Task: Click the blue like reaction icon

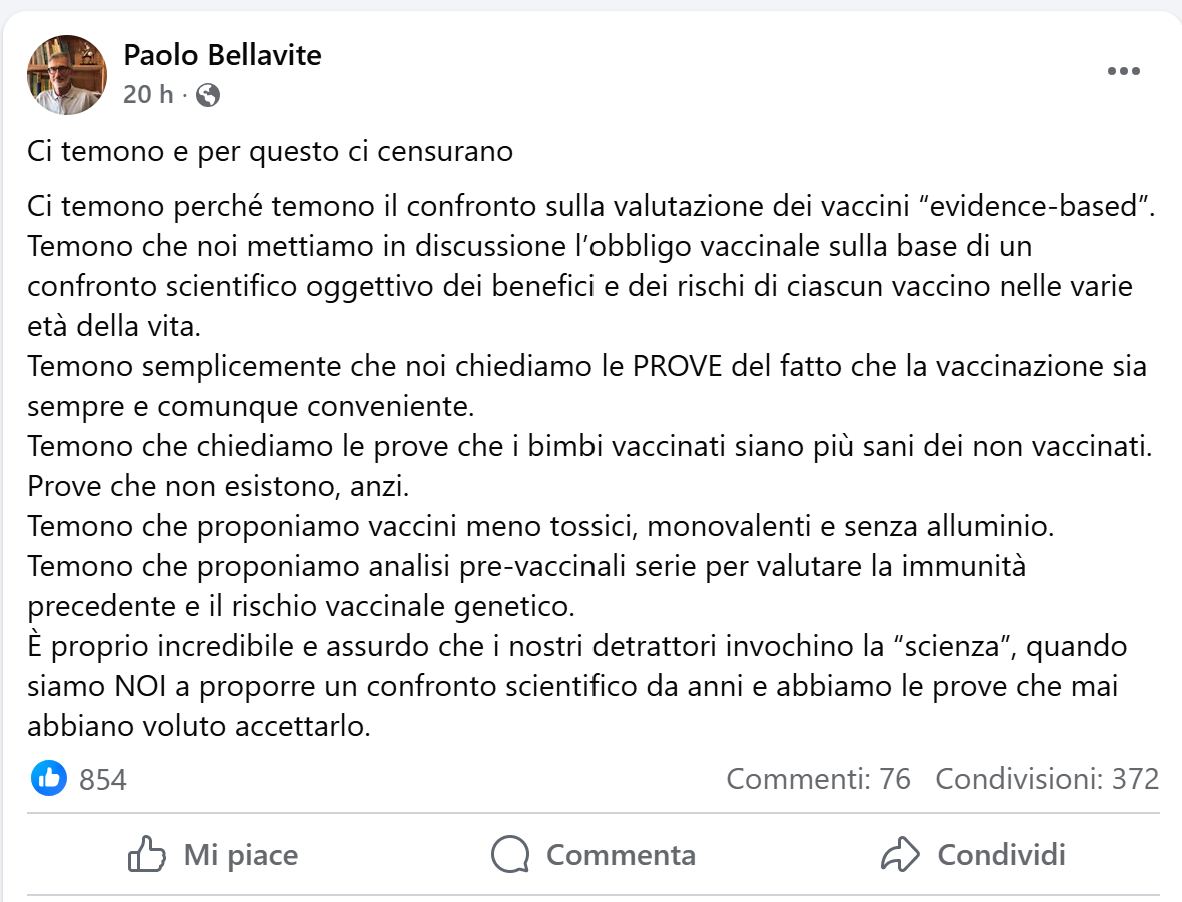Action: [49, 778]
